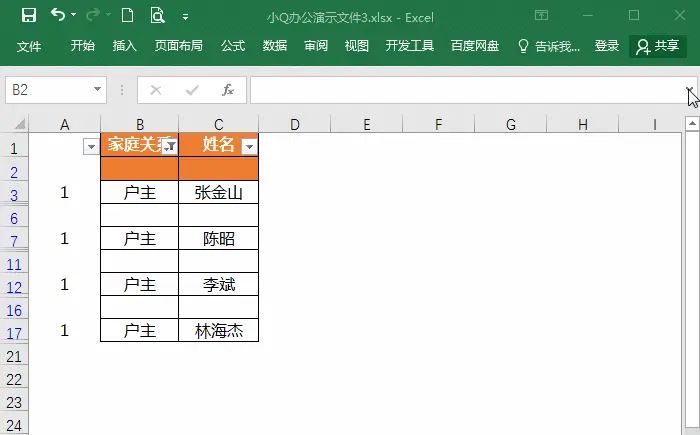Open the 文件 menu
Image resolution: width=700 pixels, height=435 pixels.
coord(29,46)
